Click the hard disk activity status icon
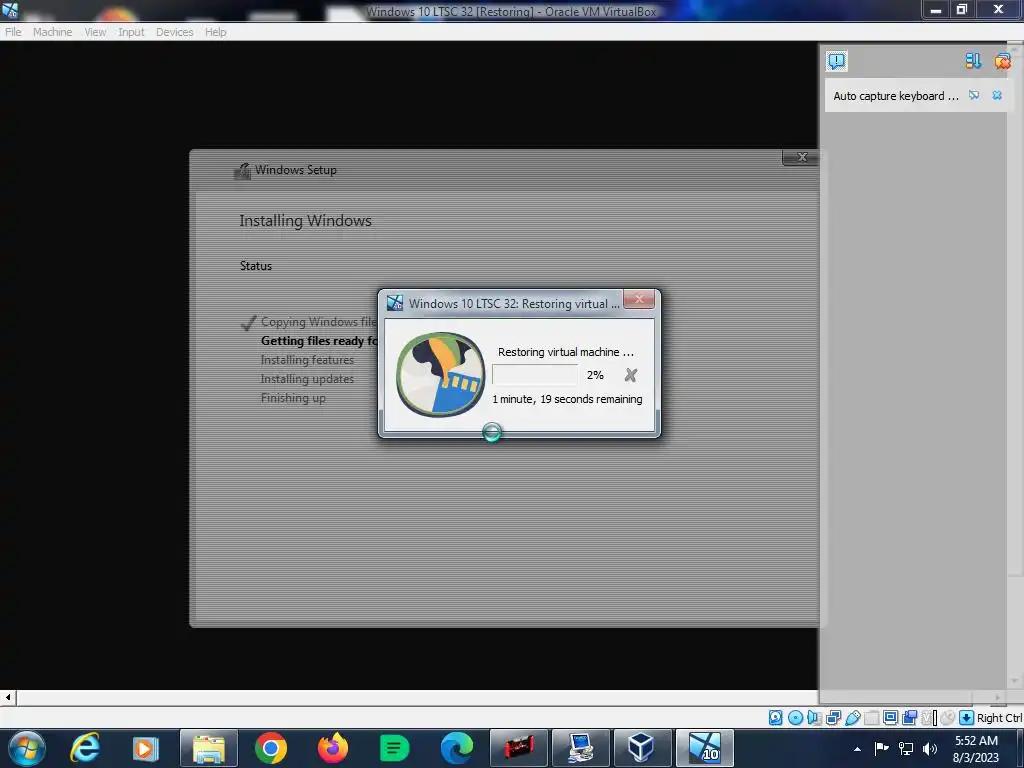This screenshot has height=768, width=1024. (775, 718)
